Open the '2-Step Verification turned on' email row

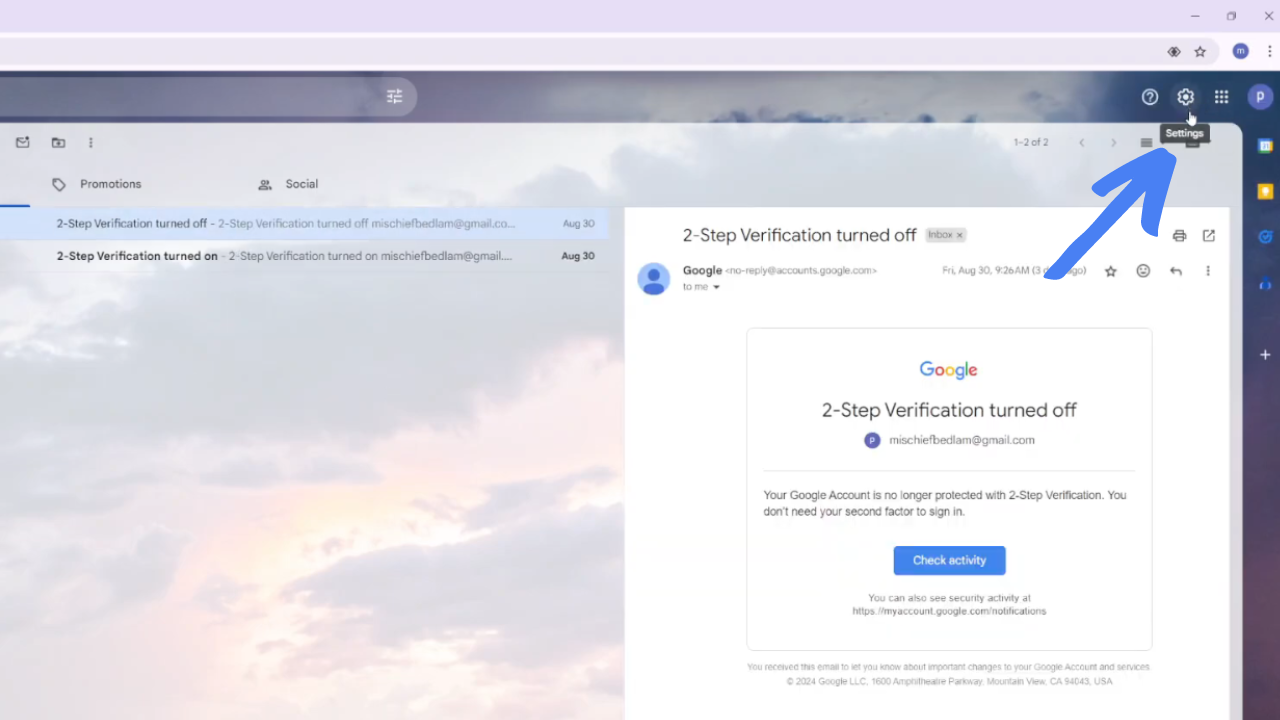tap(304, 256)
